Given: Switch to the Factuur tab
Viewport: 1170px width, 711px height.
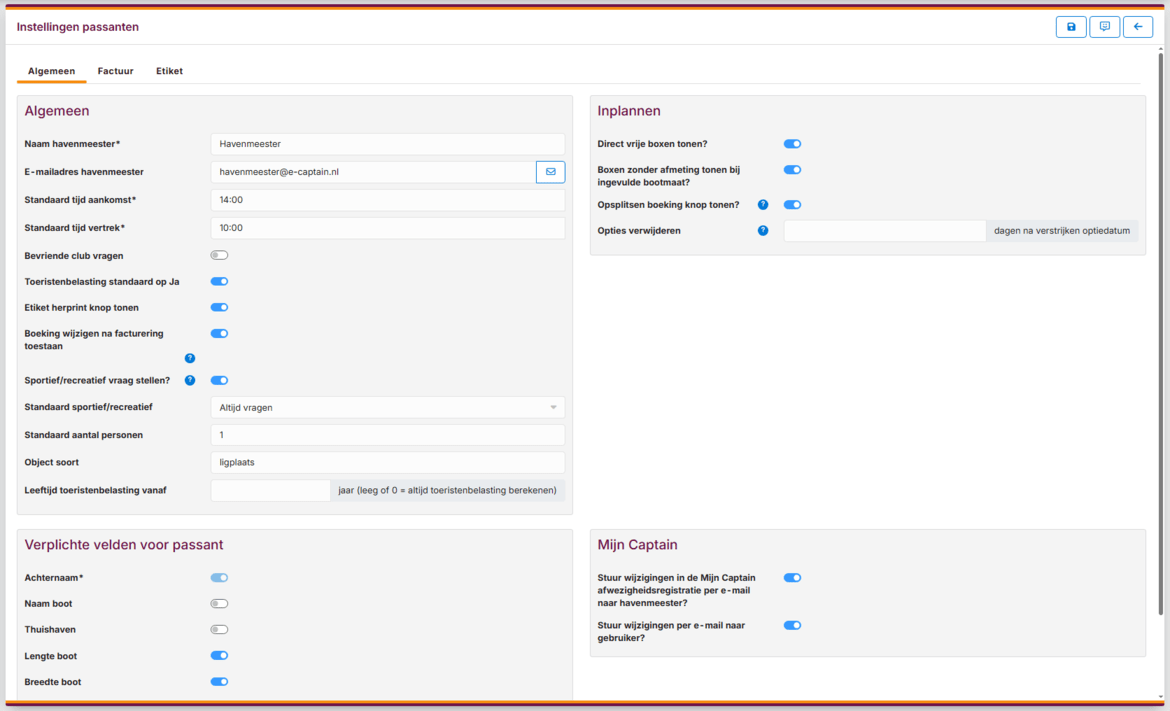Looking at the screenshot, I should tap(115, 71).
